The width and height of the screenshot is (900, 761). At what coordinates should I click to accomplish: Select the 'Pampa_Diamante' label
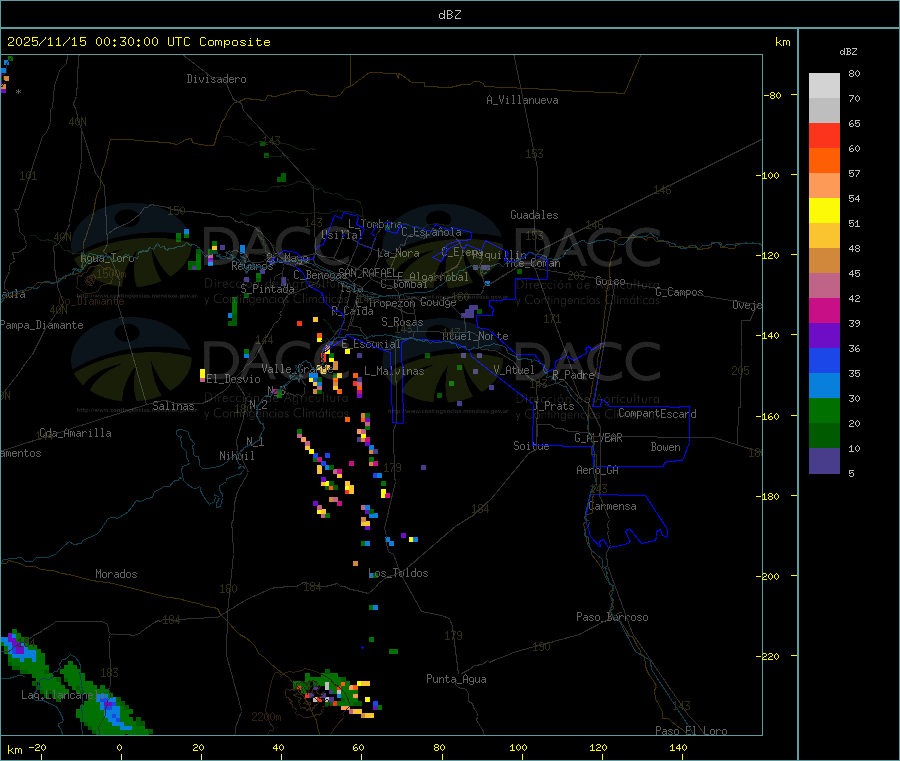click(x=42, y=325)
